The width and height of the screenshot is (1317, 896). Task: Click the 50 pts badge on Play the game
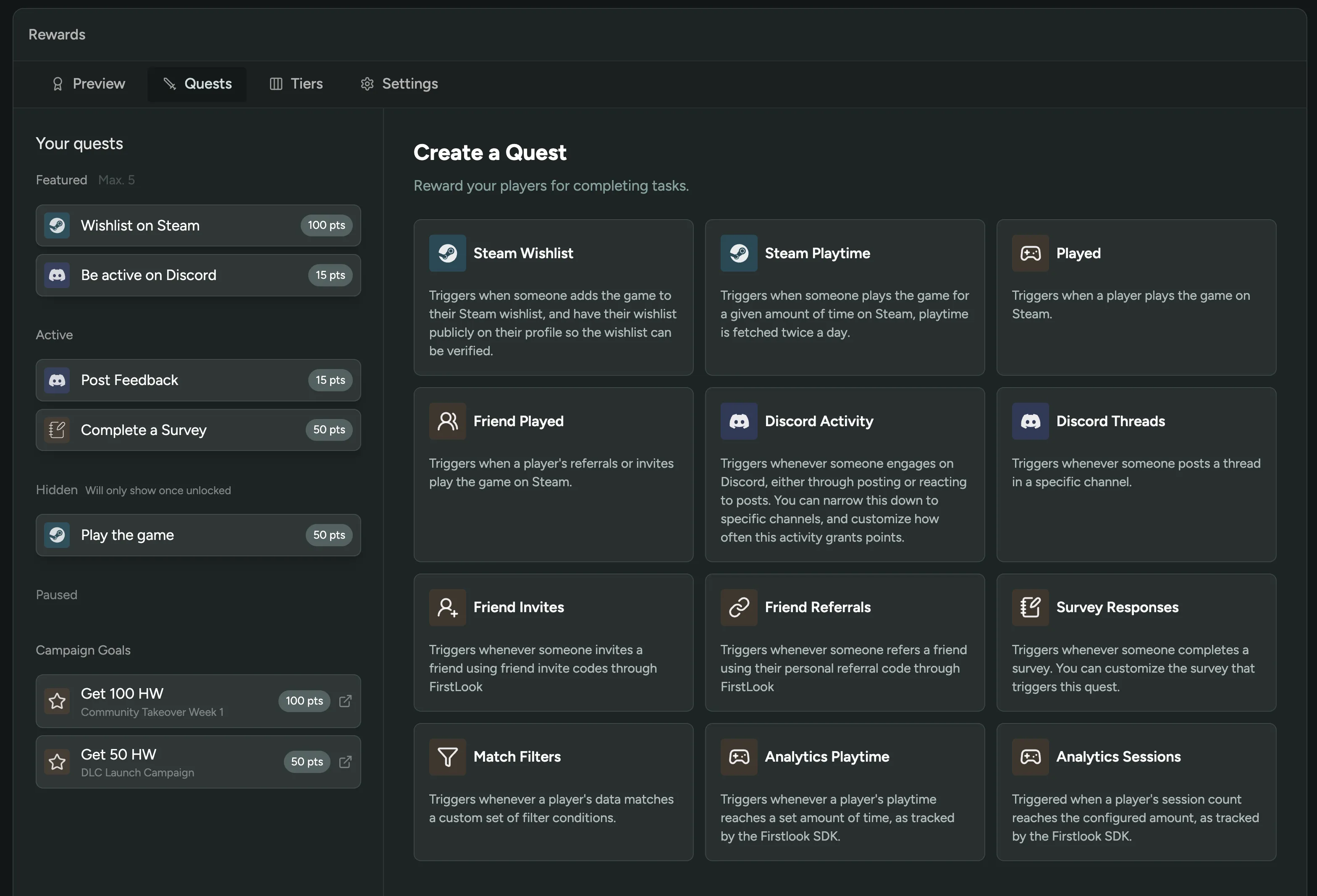pos(329,535)
